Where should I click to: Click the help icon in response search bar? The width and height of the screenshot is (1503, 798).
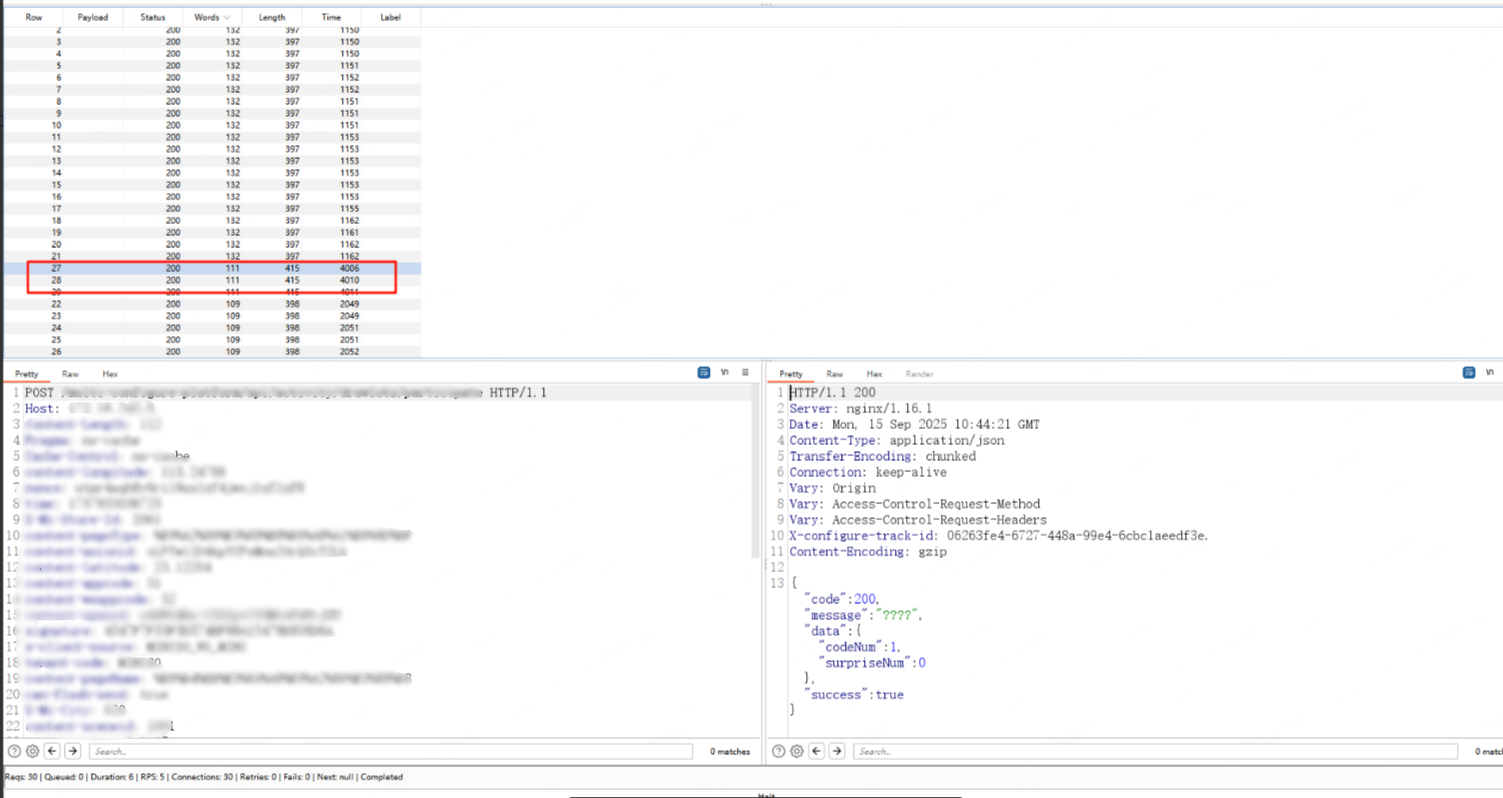778,751
